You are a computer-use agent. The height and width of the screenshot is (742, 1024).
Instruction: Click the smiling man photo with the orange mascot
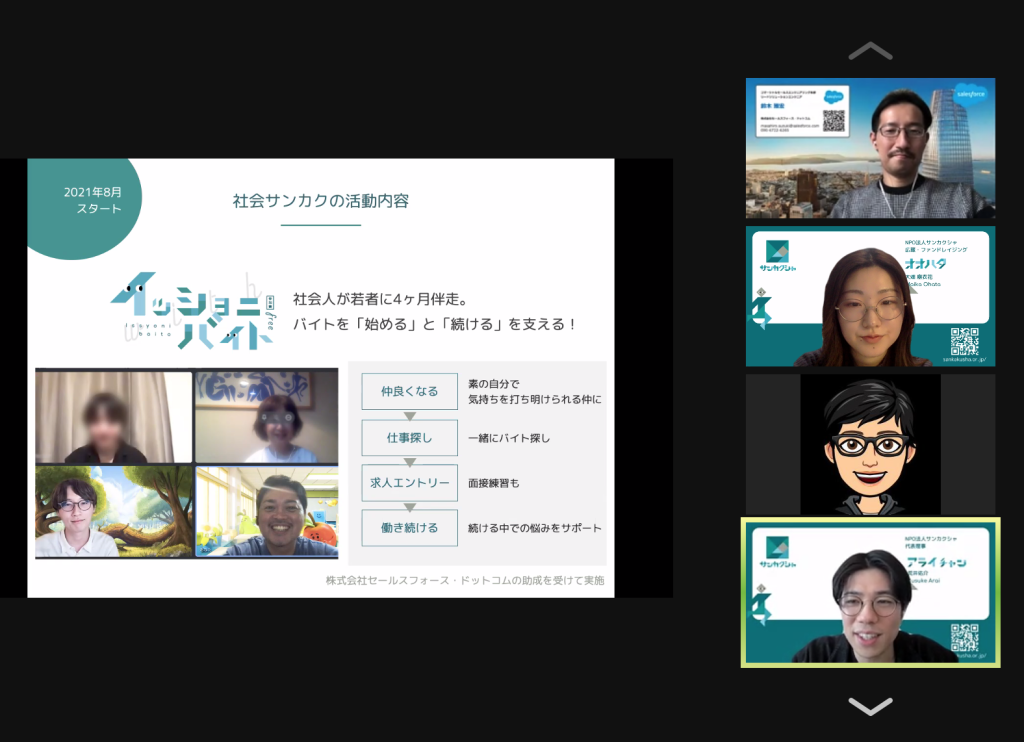pyautogui.click(x=267, y=511)
